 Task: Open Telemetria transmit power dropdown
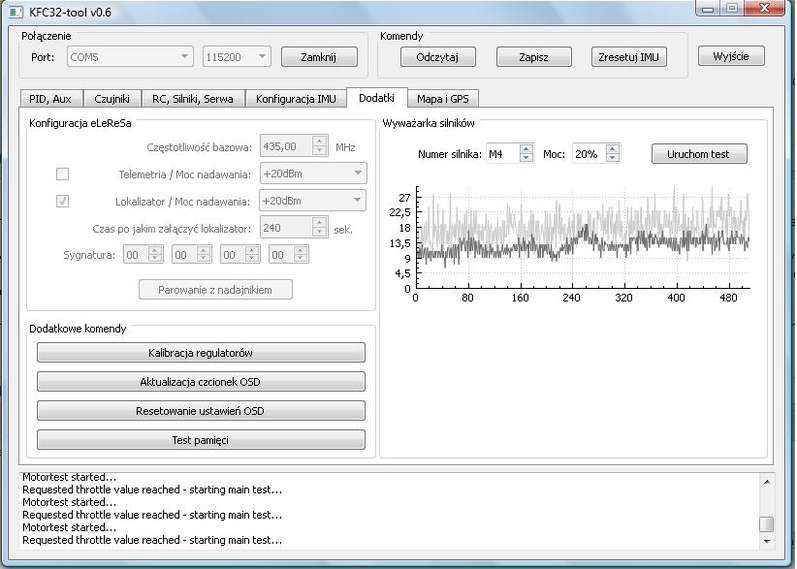point(312,174)
